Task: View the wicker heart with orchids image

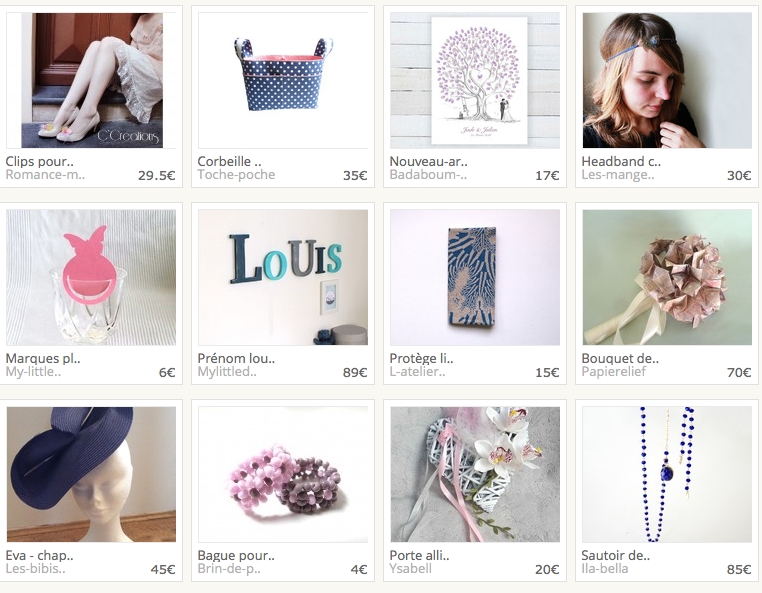Action: [475, 474]
